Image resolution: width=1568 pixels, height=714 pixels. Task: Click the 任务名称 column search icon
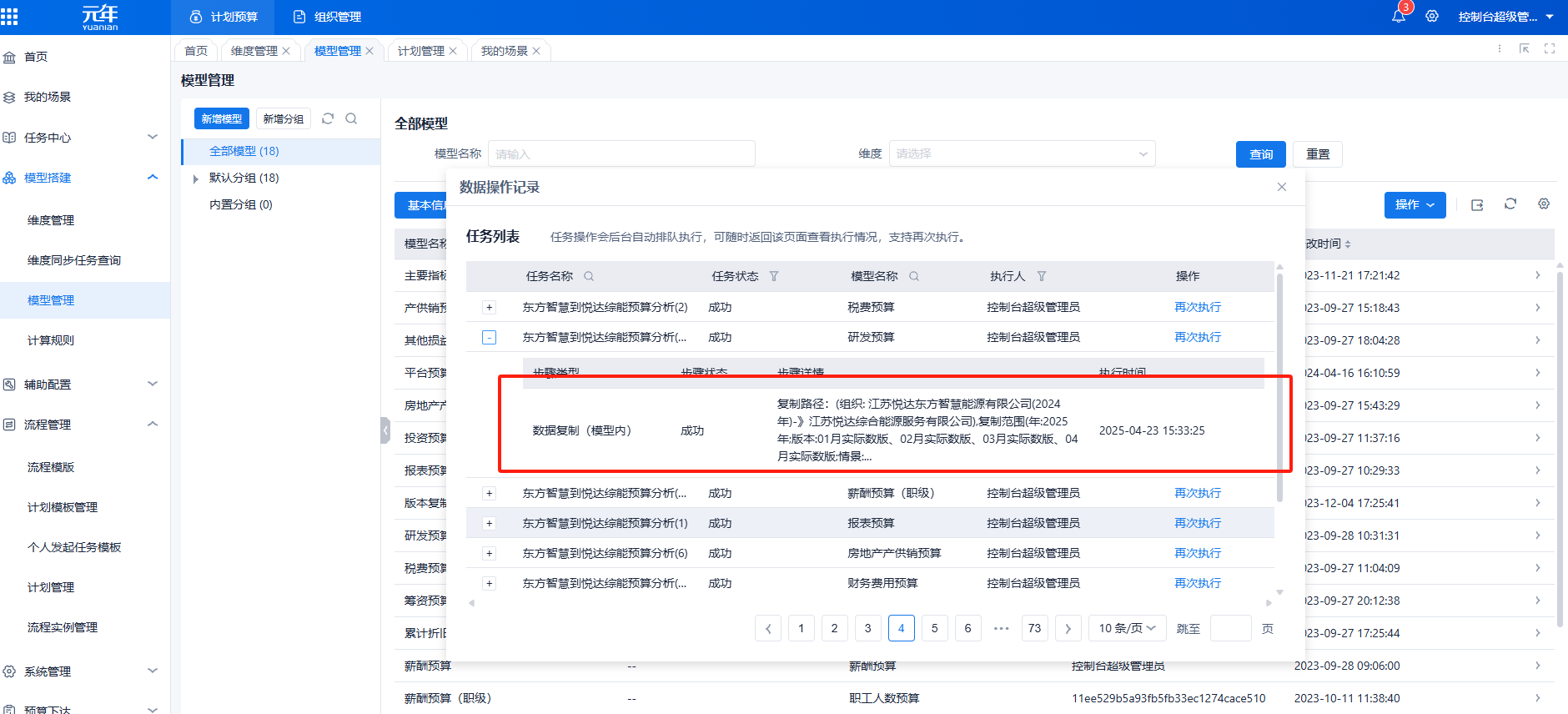[x=589, y=276]
